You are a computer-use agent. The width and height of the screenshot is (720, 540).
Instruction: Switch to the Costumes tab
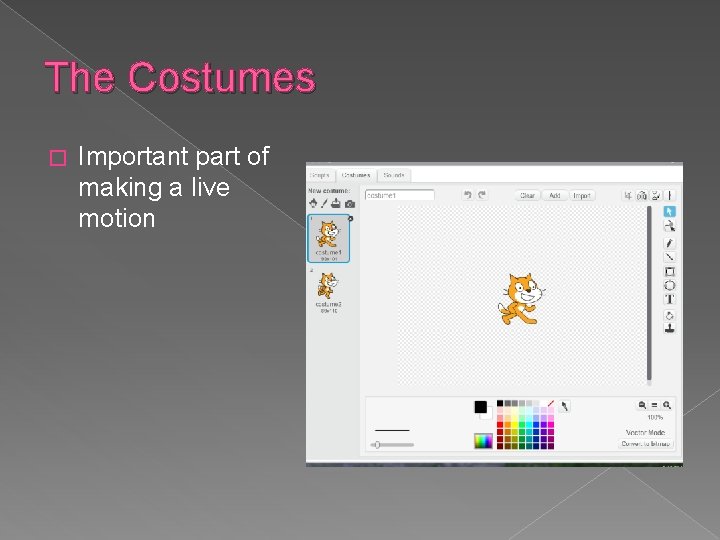pyautogui.click(x=356, y=175)
